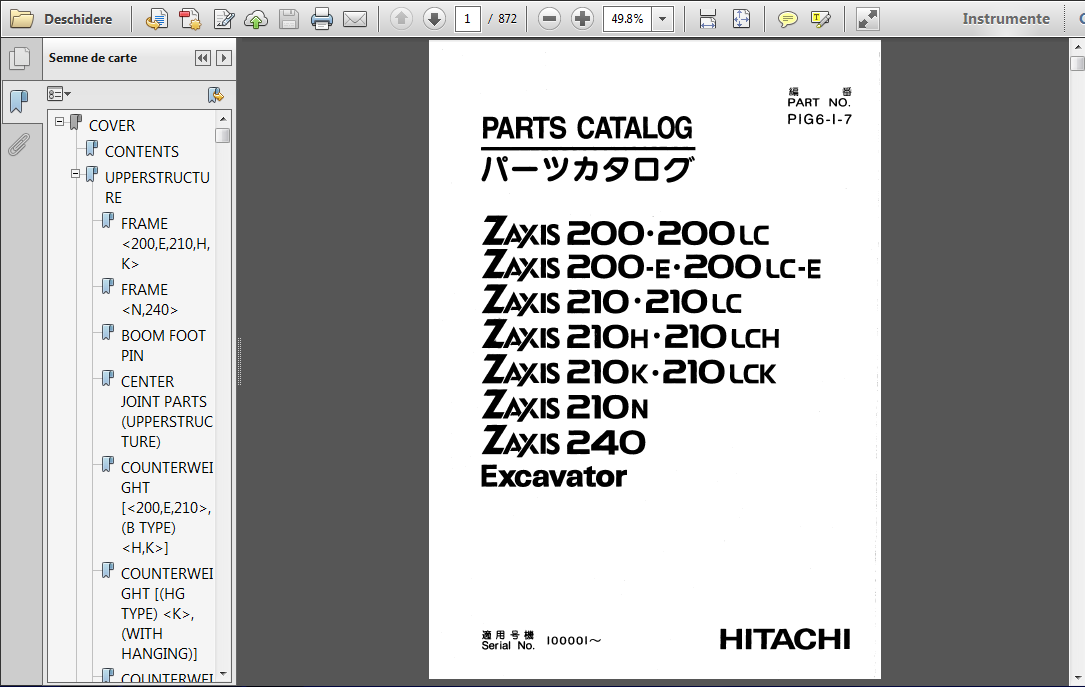Click the collapse bookmarks panel double-arrow button
Screen dimensions: 1085x687
203,58
